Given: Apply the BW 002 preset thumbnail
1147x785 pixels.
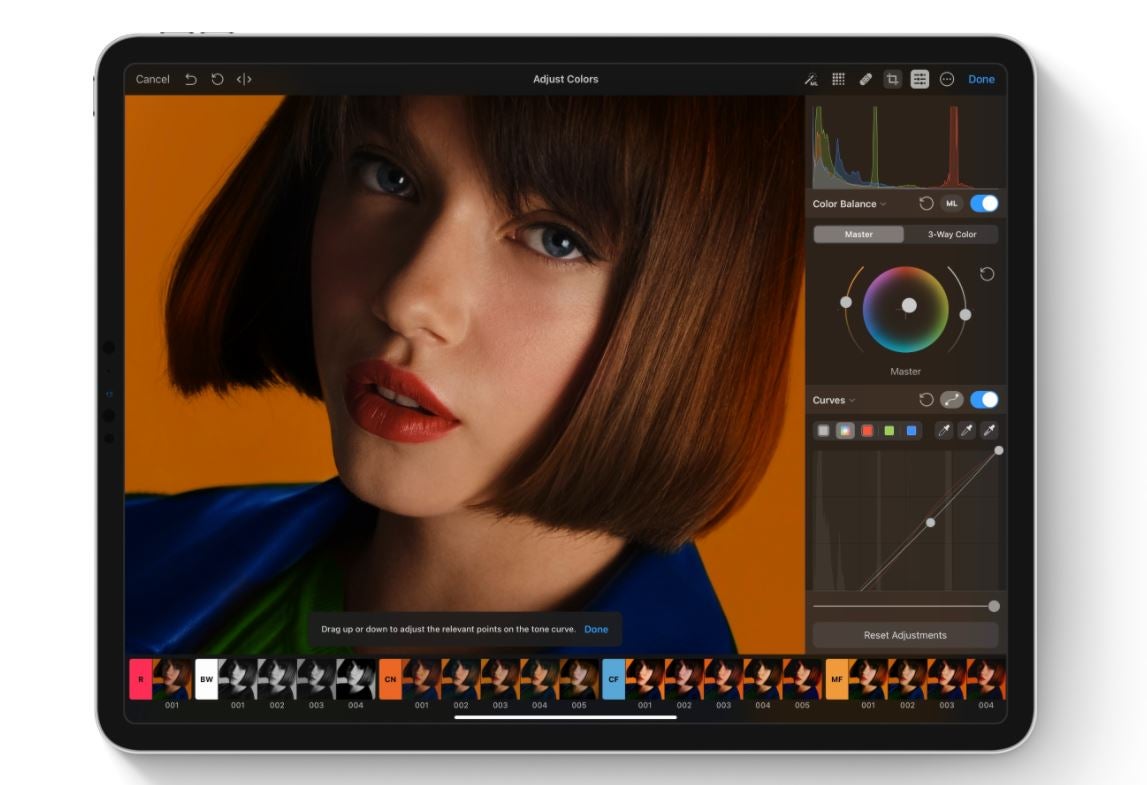Looking at the screenshot, I should (x=277, y=679).
